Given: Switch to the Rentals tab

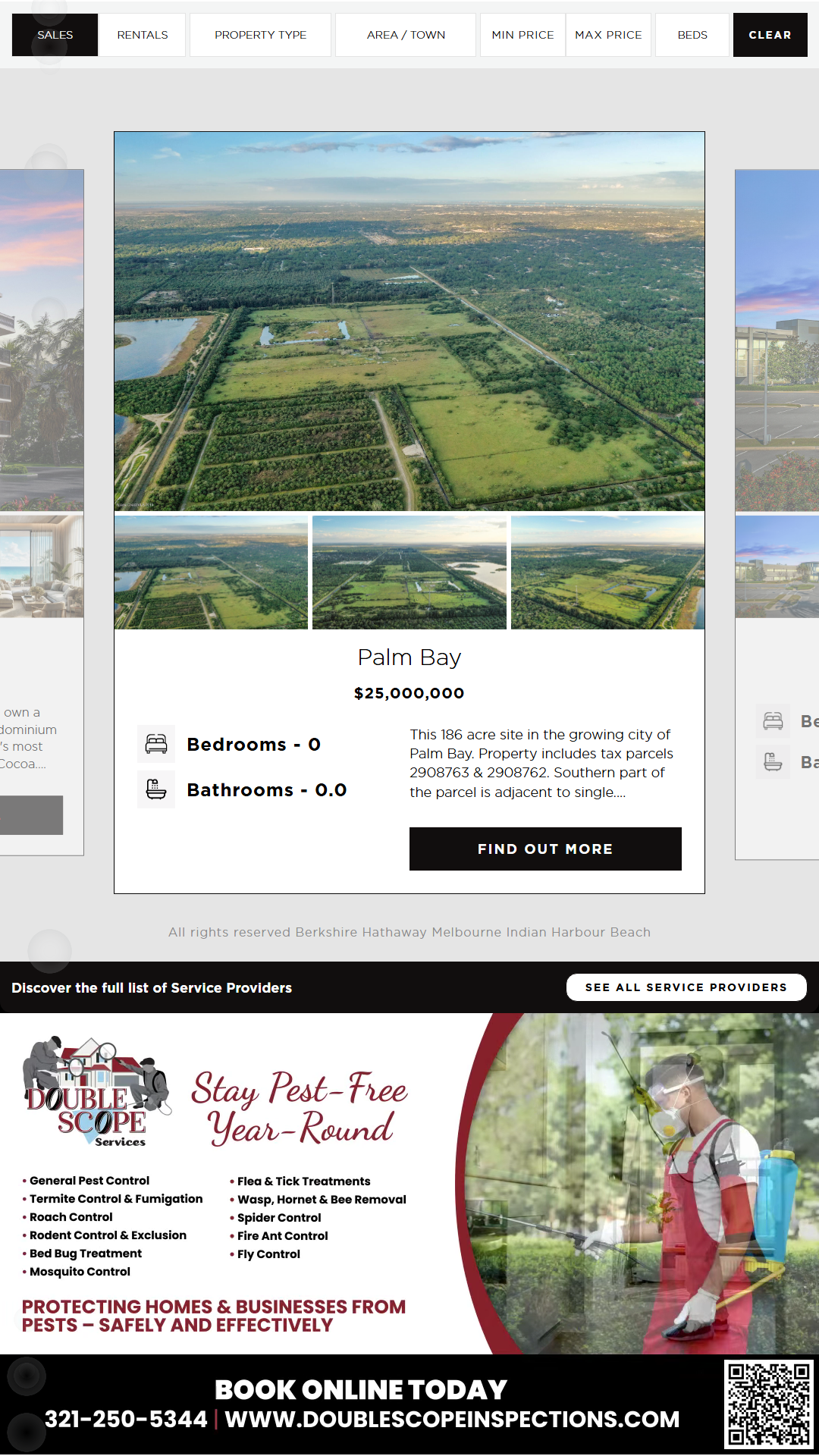Looking at the screenshot, I should click(143, 35).
